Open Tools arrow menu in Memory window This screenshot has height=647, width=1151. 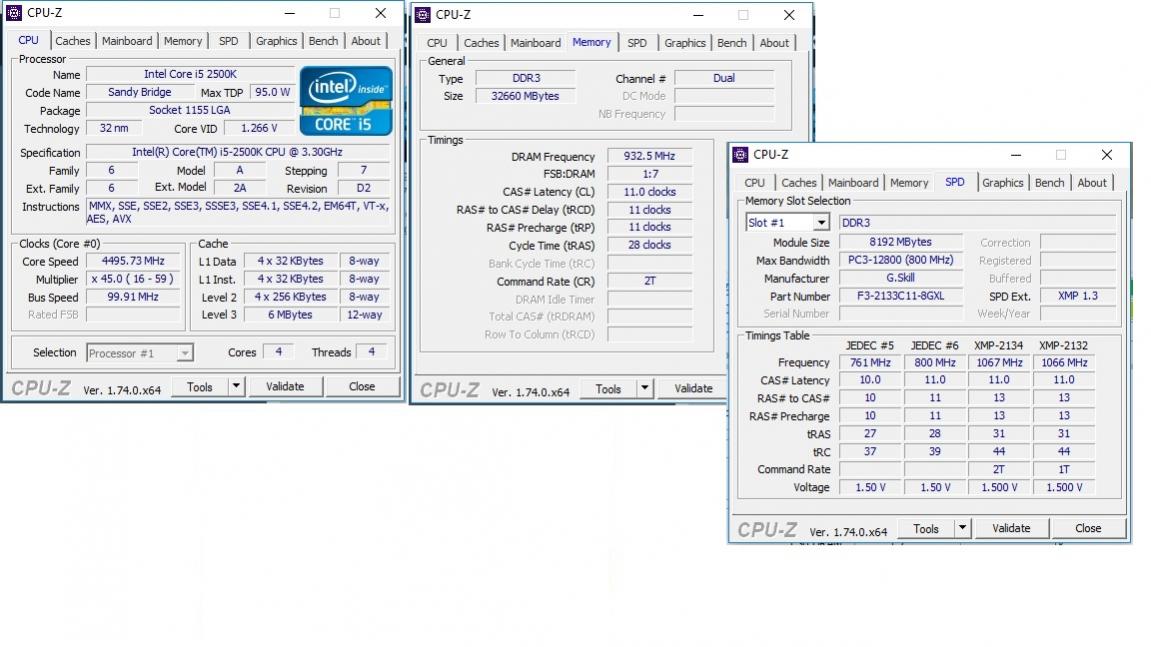tap(644, 389)
